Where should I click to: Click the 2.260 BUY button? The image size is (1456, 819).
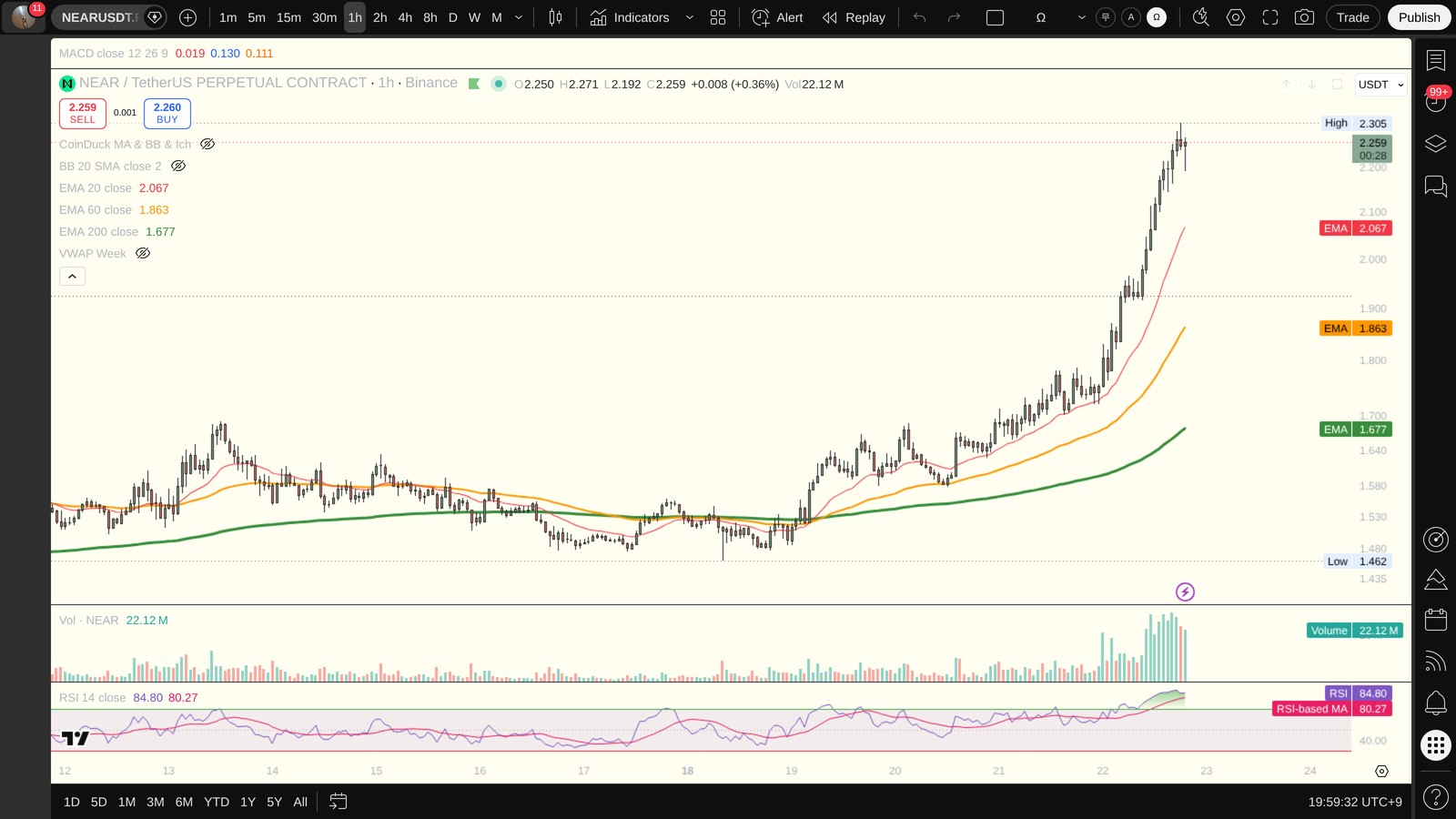tap(167, 113)
